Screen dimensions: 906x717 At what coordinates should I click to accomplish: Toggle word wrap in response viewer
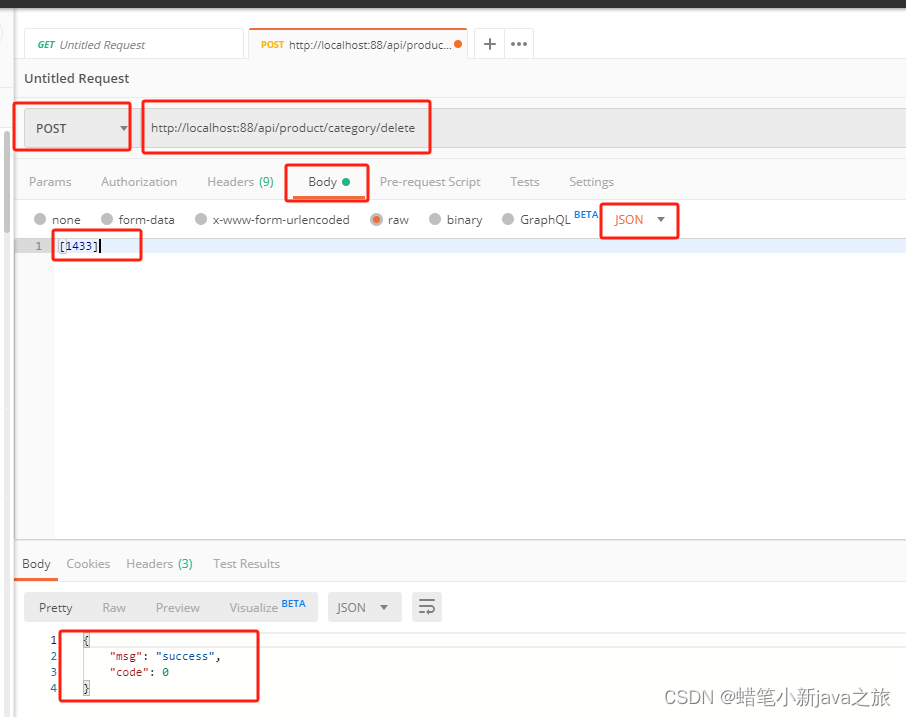coord(426,607)
